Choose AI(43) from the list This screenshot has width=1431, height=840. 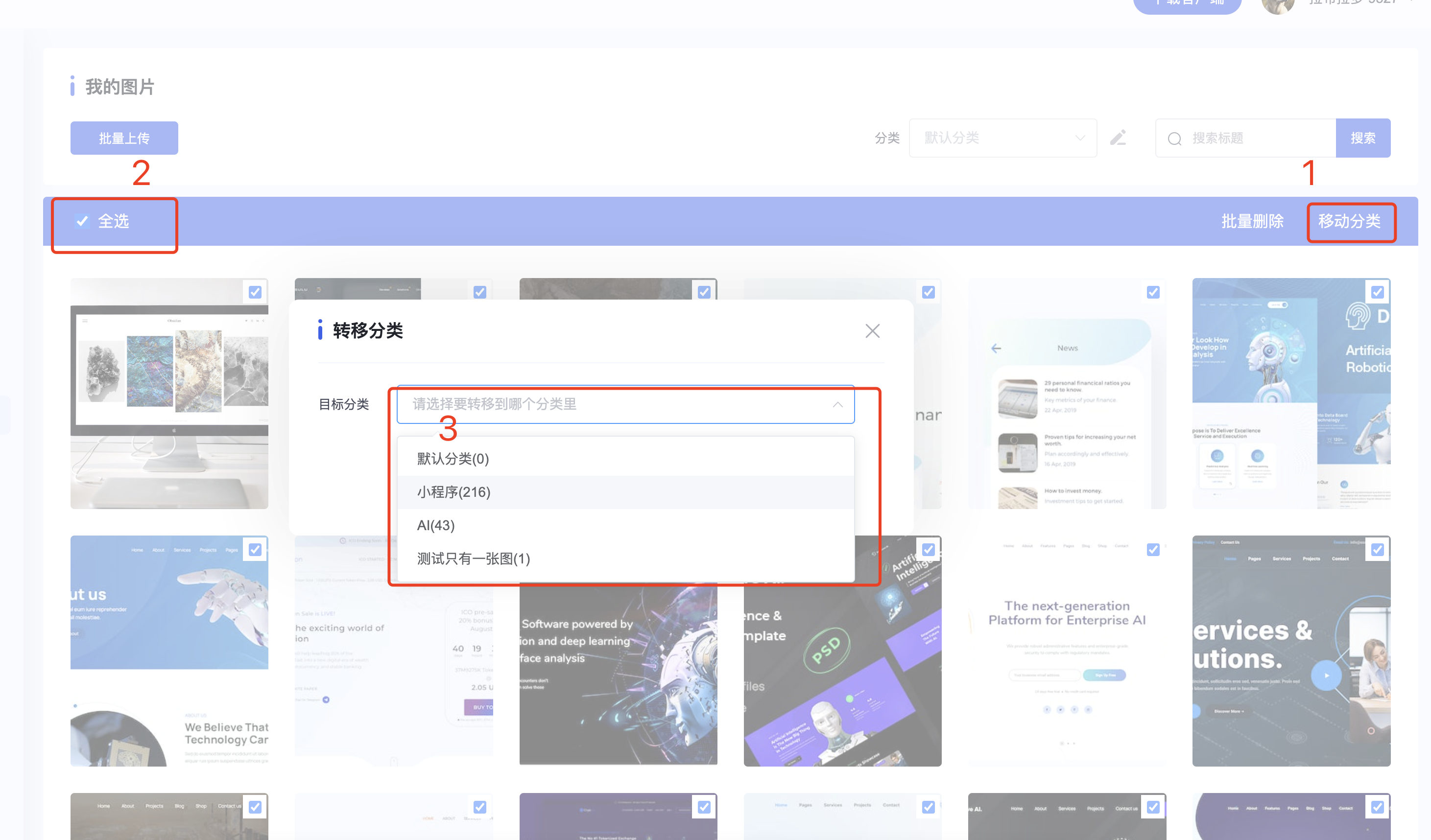tap(625, 525)
